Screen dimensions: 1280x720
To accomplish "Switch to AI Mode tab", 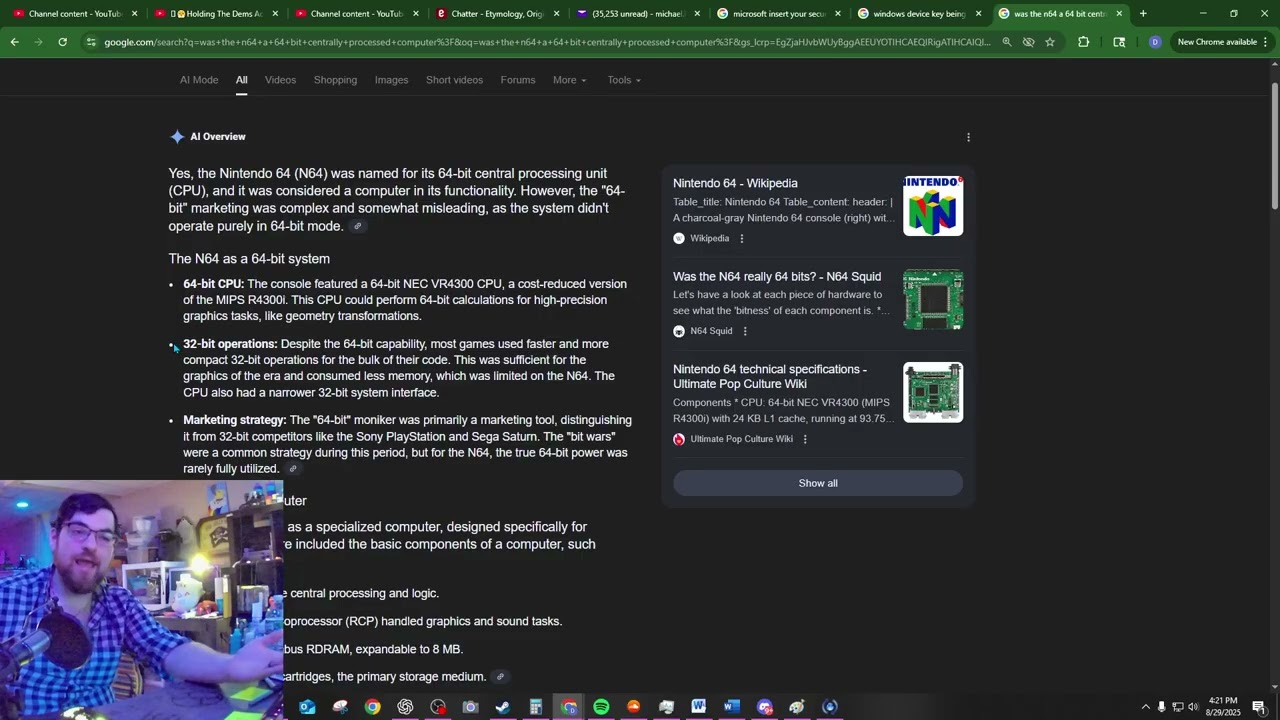I will (x=199, y=80).
